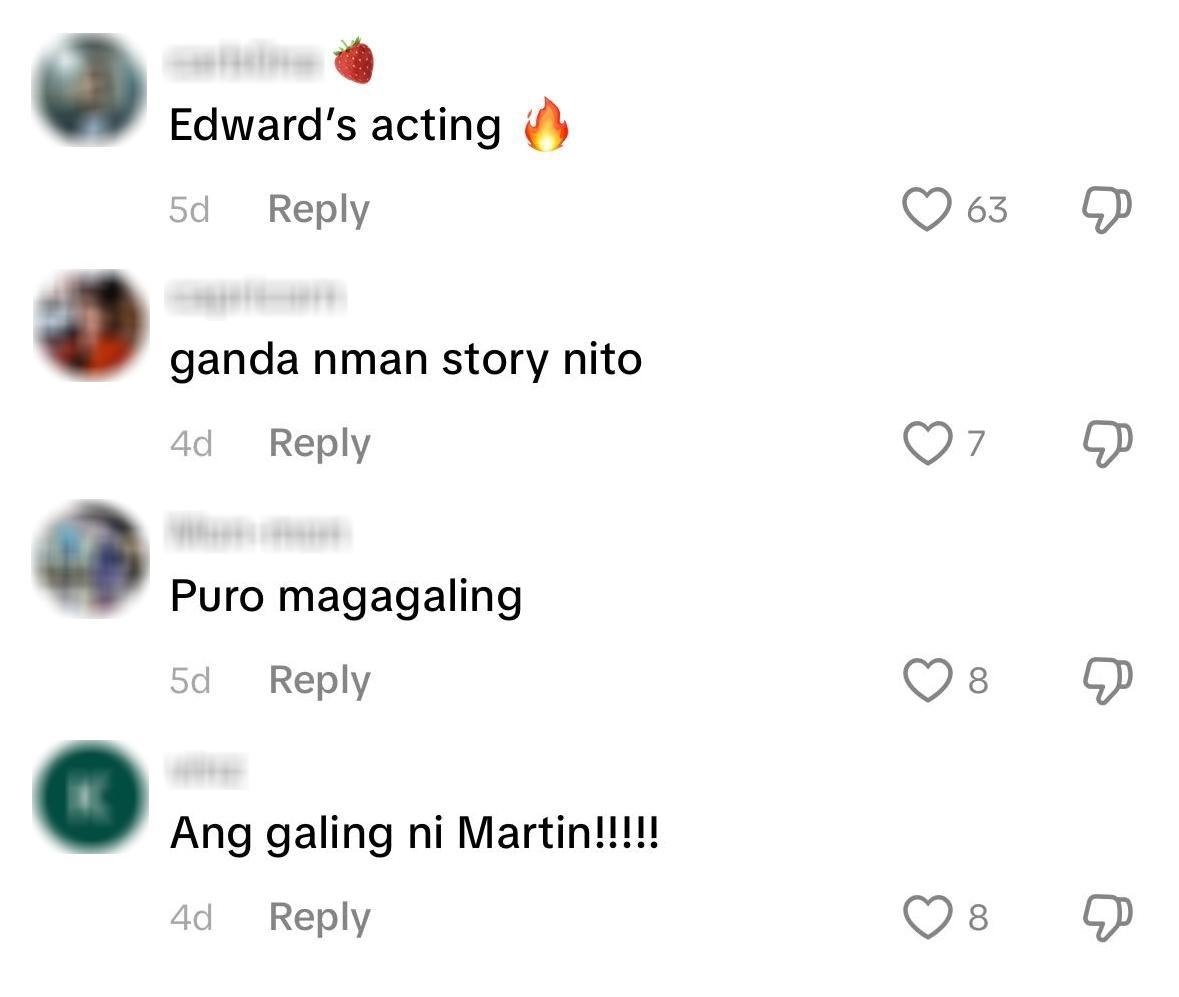1179x997 pixels.
Task: Open blurred username above "Puro magagaling"
Action: (x=259, y=532)
